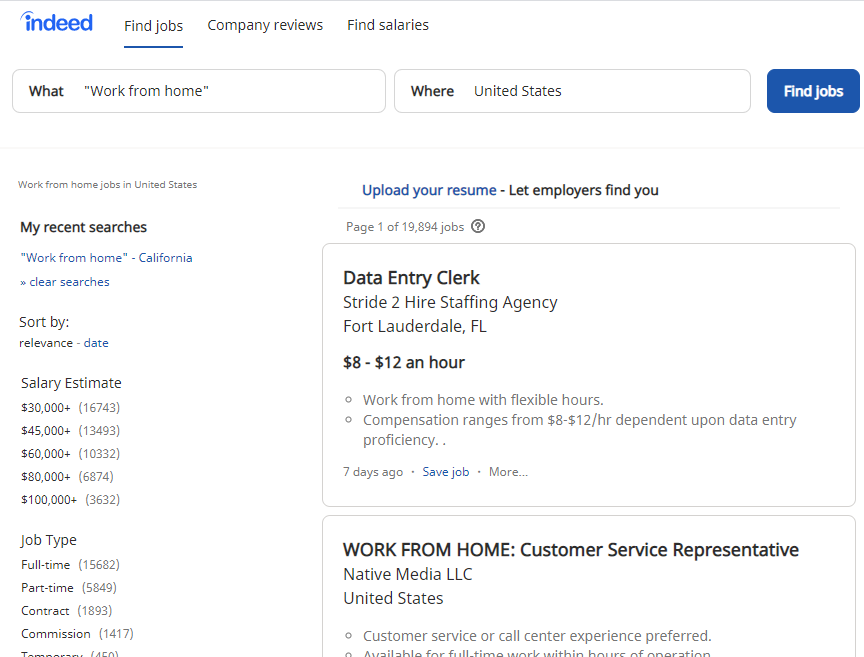Click the Job Type heading
The width and height of the screenshot is (864, 657).
click(x=48, y=540)
